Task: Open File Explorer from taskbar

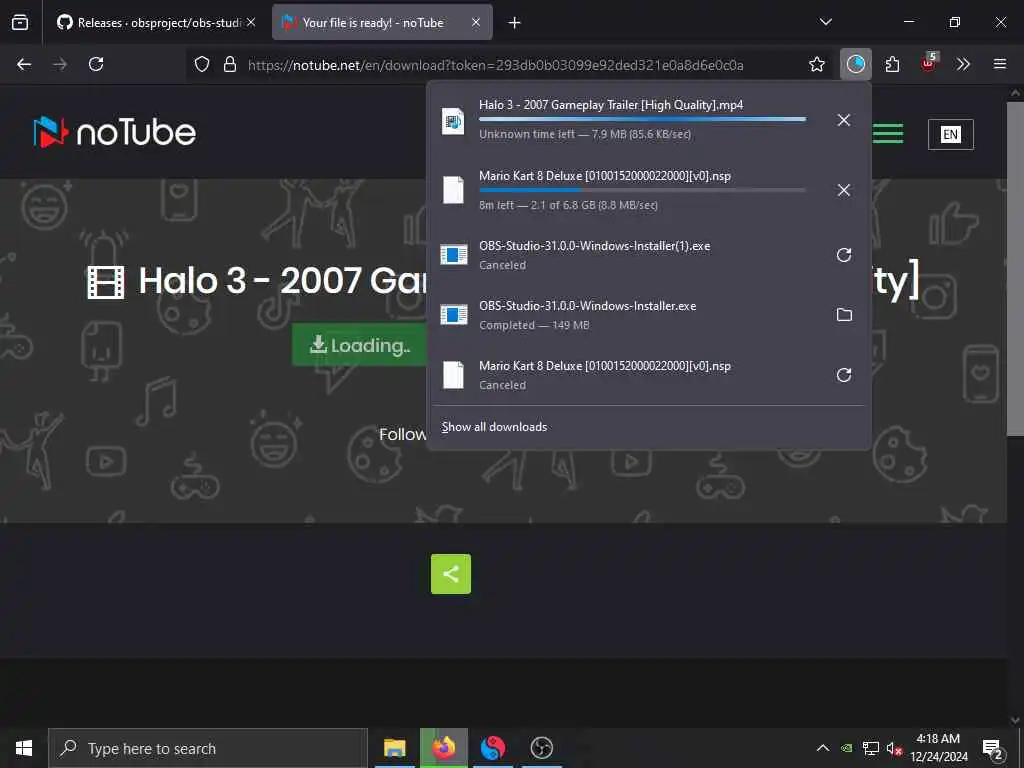Action: [394, 748]
